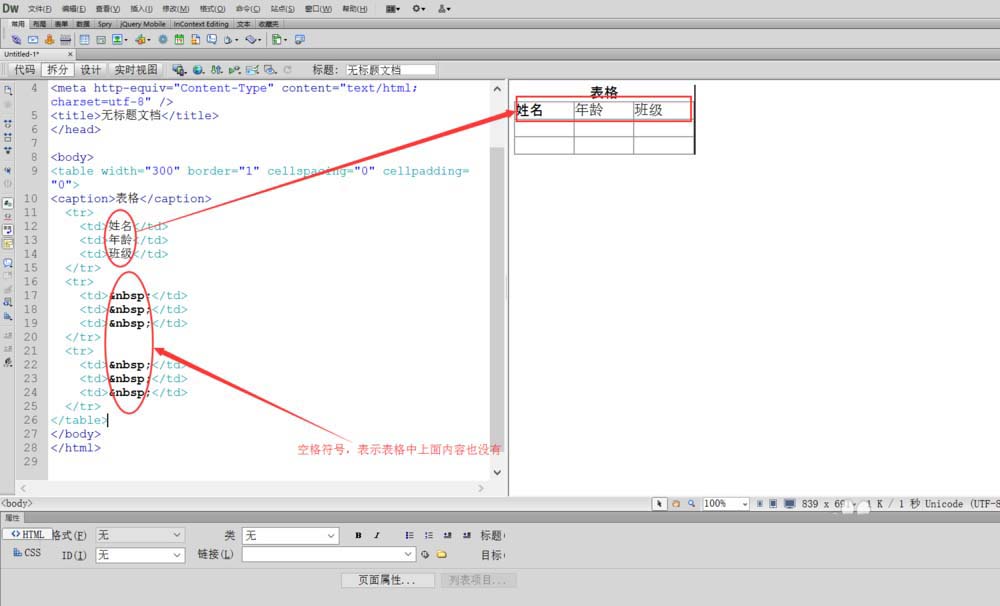Viewport: 1000px width, 606px height.
Task: Click the Hyperlink insert icon
Action: click(15, 40)
